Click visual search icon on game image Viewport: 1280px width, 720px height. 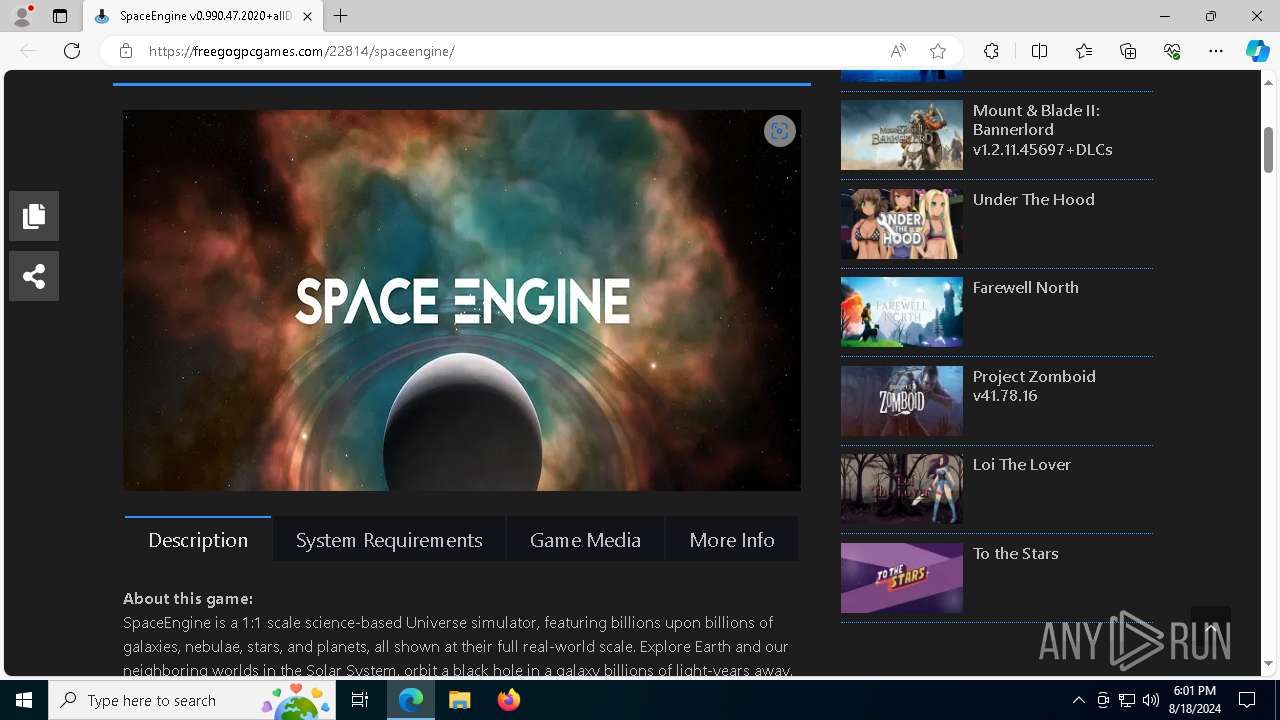pyautogui.click(x=780, y=131)
